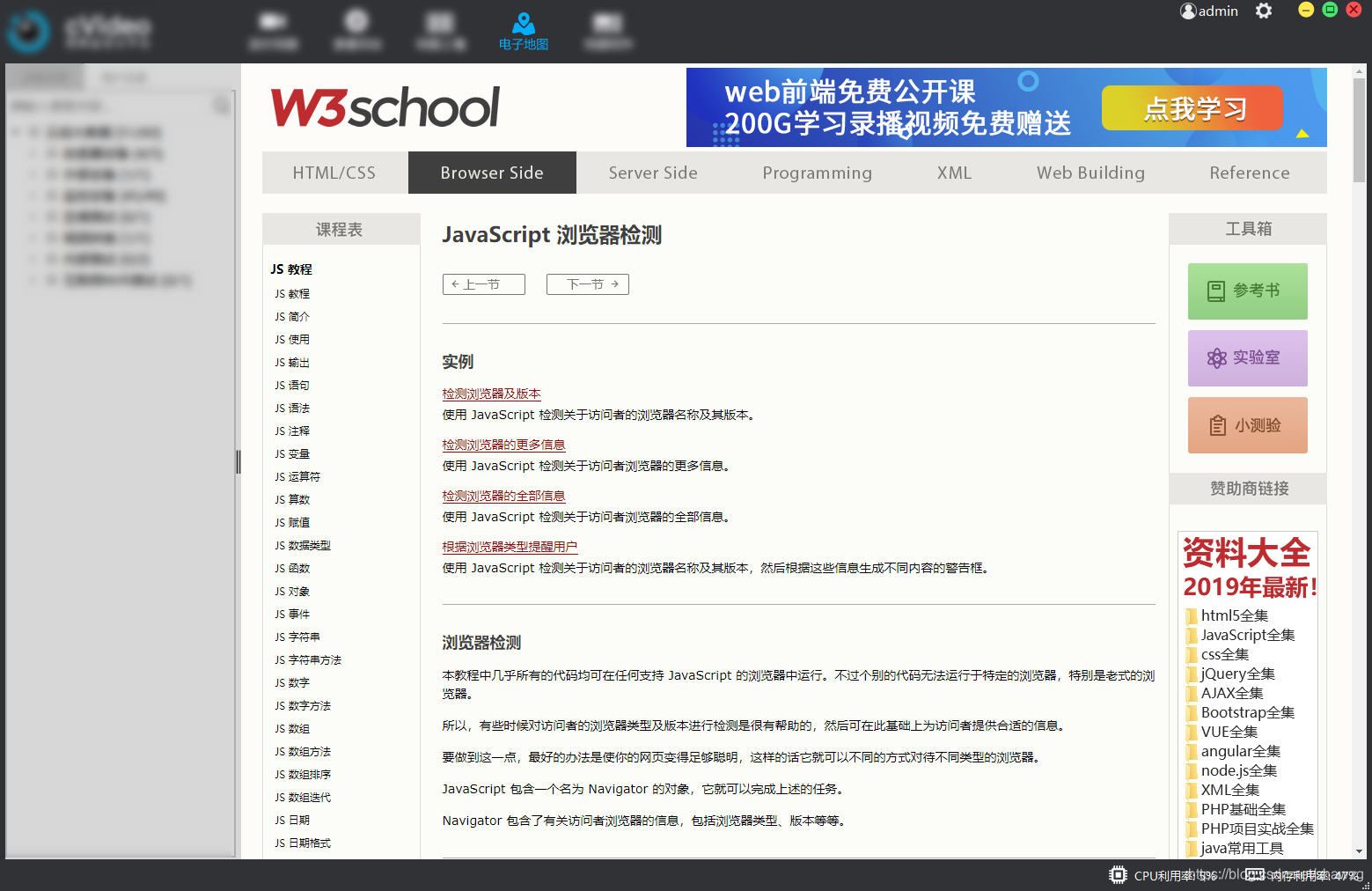Screen dimensions: 1372x891
Task: Click the W3school logo
Action: pyautogui.click(x=385, y=107)
